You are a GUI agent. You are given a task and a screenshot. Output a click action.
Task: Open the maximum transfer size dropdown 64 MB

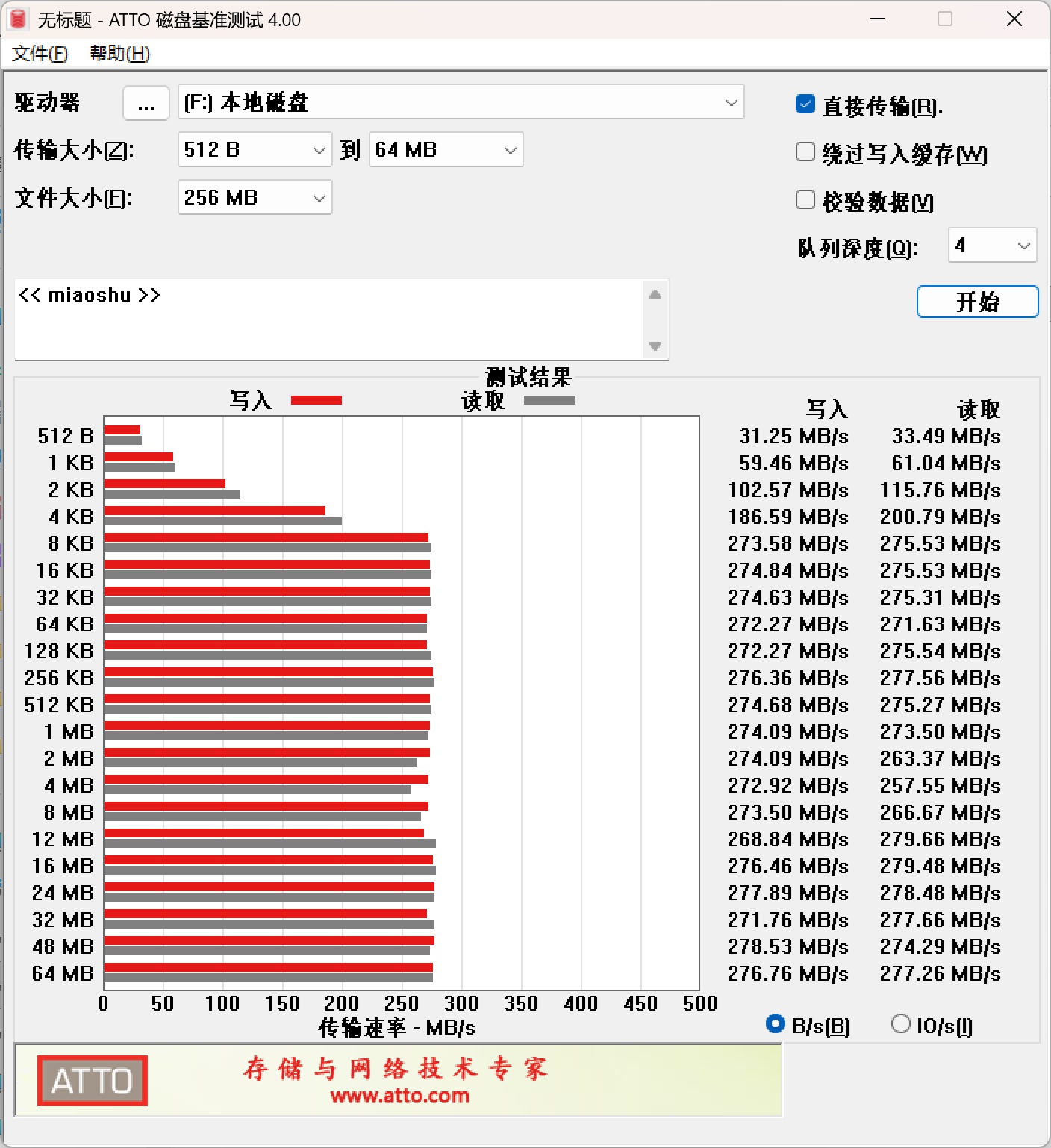coord(446,150)
